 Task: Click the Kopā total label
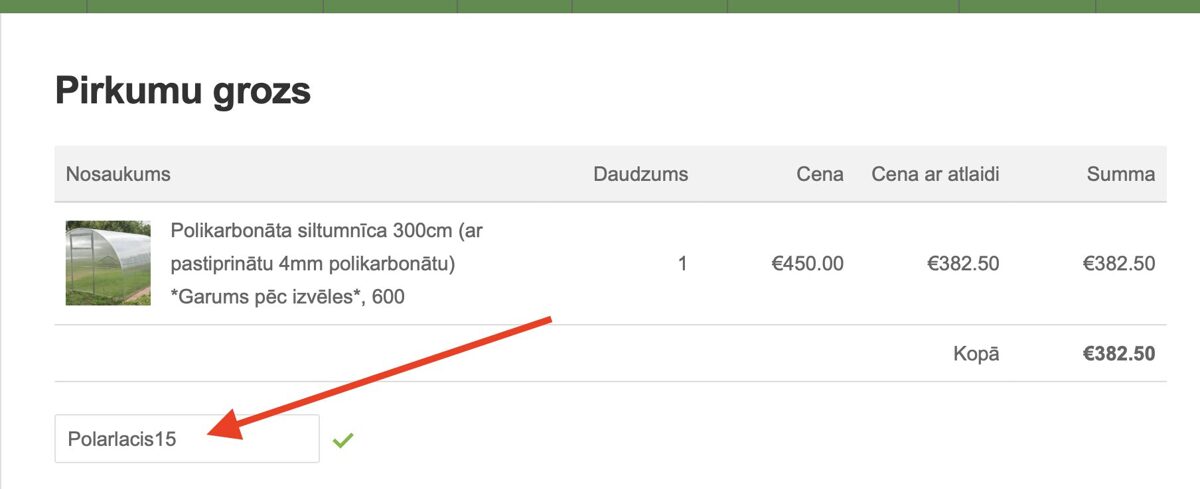click(975, 353)
